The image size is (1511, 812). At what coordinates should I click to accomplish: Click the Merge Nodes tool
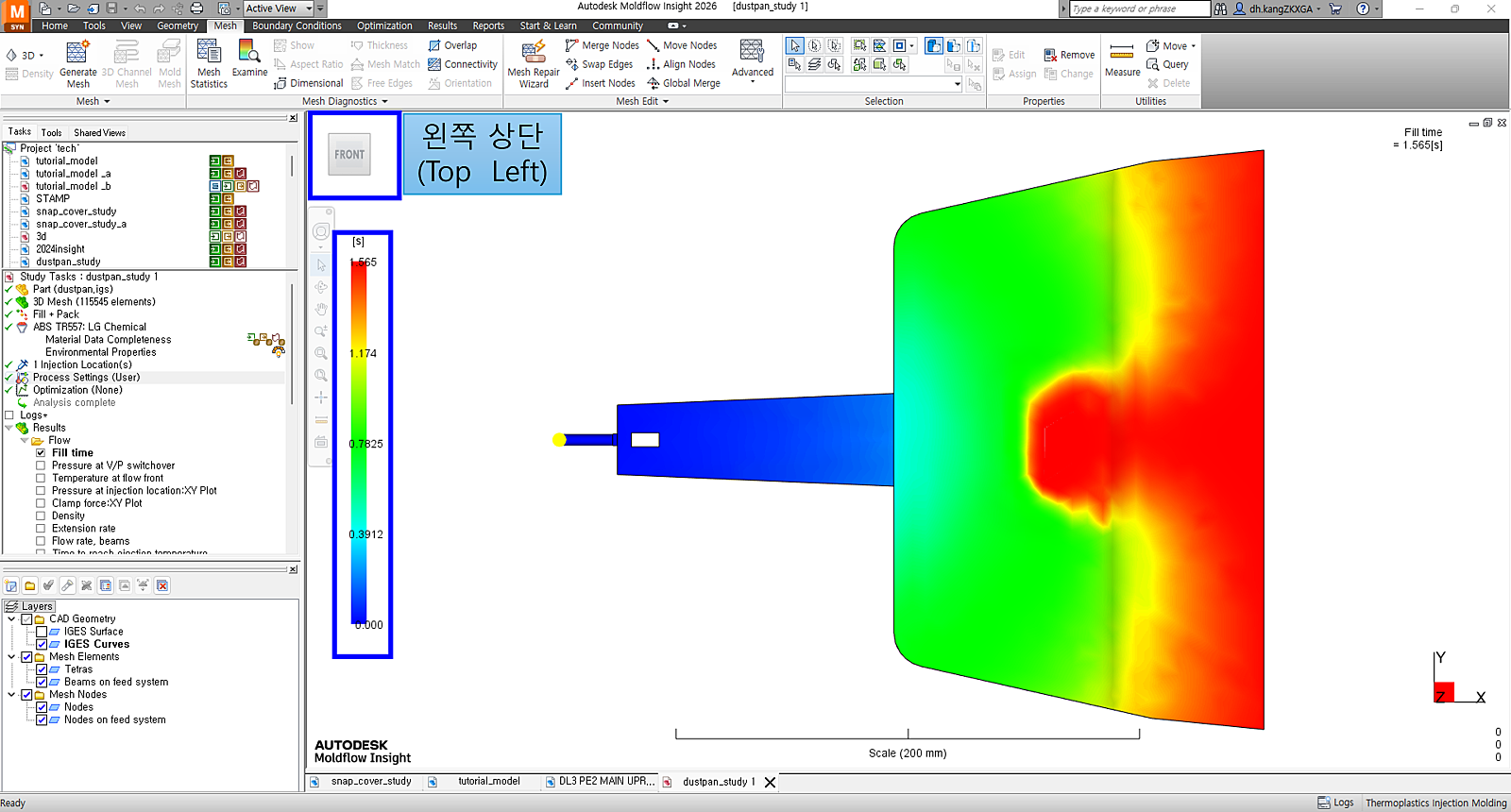(x=602, y=45)
